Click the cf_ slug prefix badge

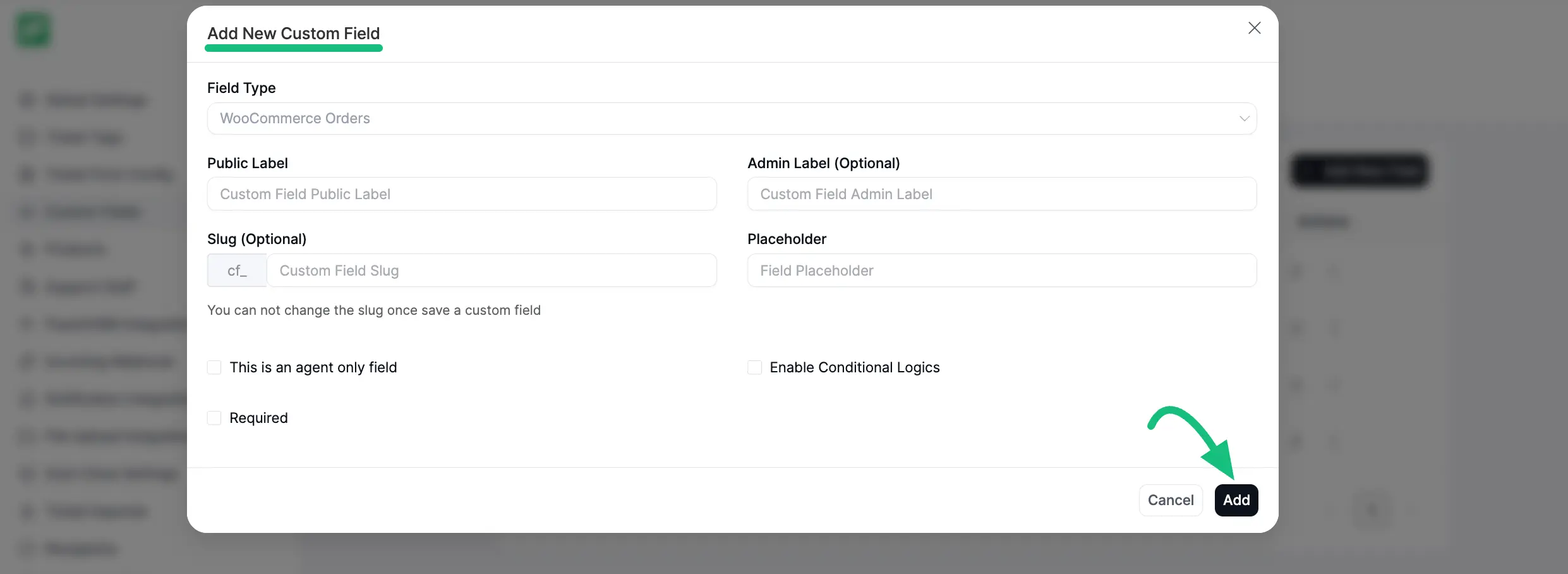[236, 270]
